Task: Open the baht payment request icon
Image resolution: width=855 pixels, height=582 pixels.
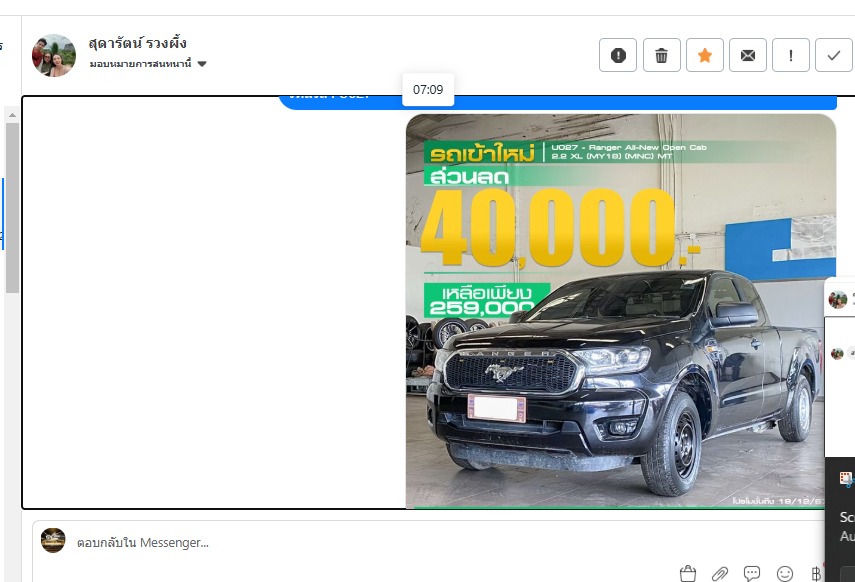Action: [816, 573]
